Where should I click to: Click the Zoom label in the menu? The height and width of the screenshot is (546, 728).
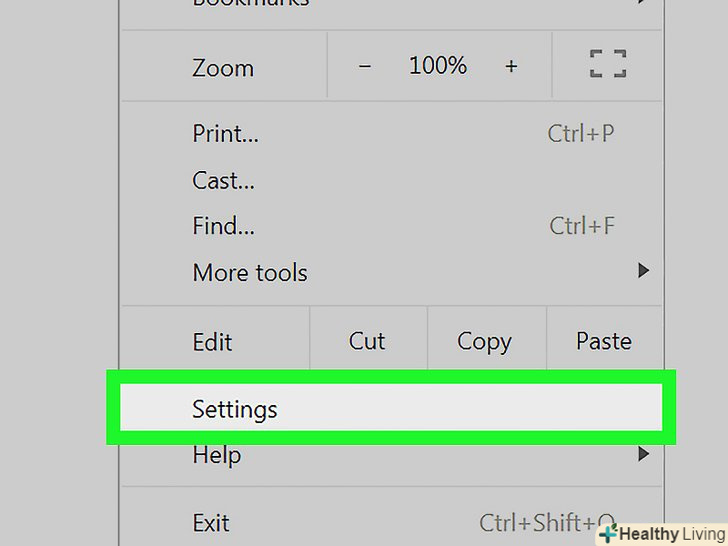coord(223,68)
